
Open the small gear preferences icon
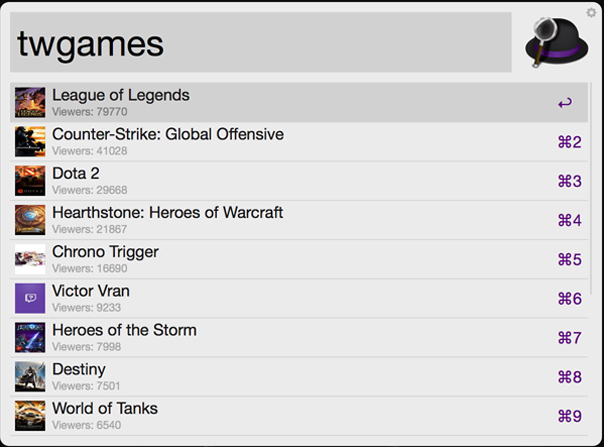point(591,12)
